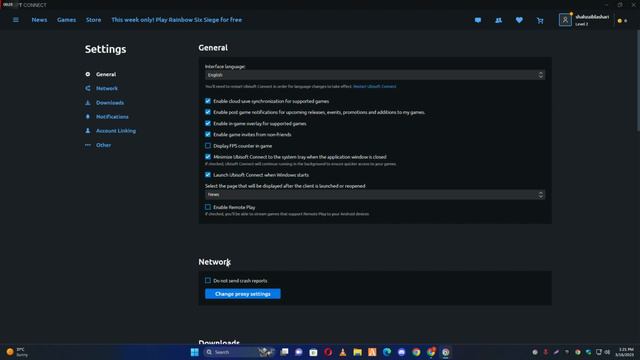Click the gear icon beside General

[x=88, y=74]
